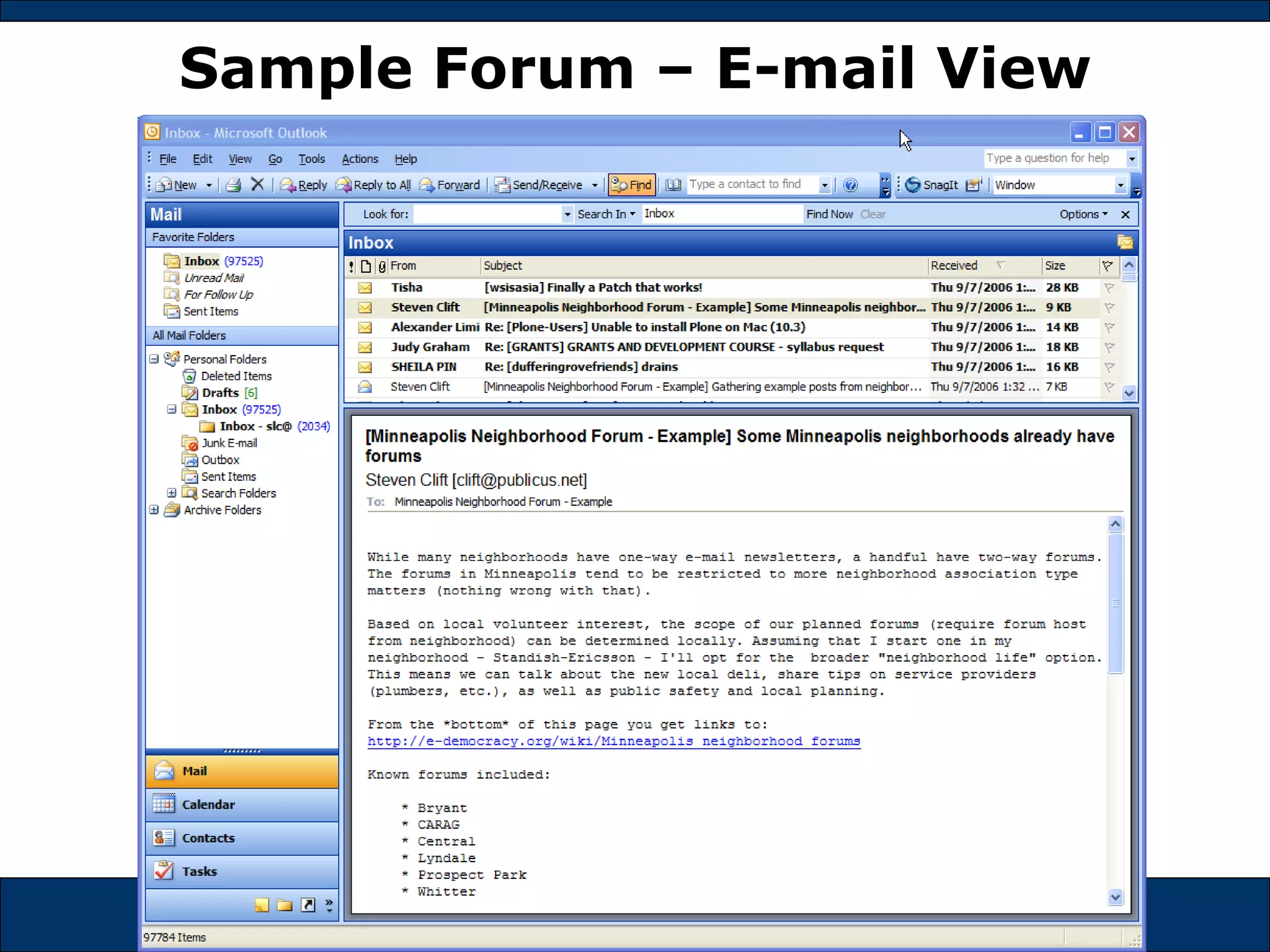Click the Find Now button
This screenshot has width=1270, height=952.
(x=829, y=214)
